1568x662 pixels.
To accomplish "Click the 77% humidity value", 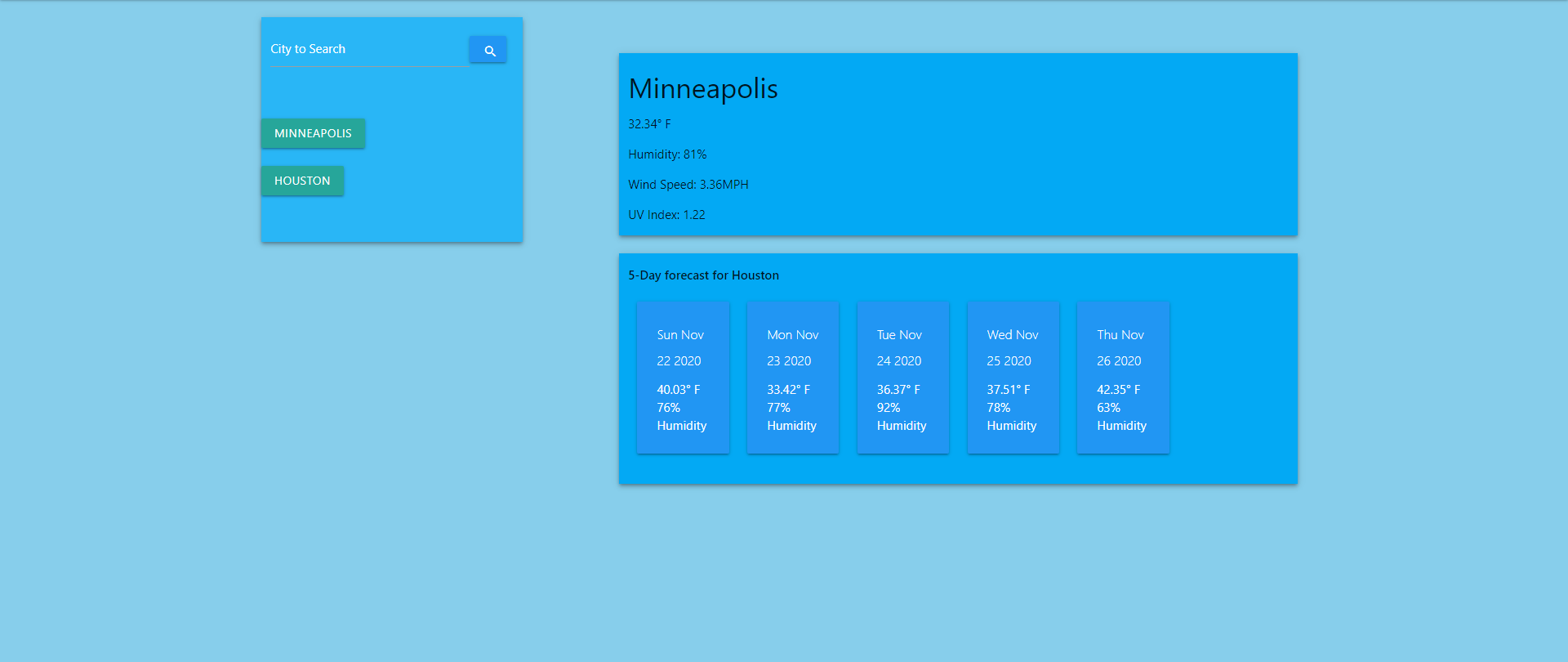I will click(x=779, y=408).
